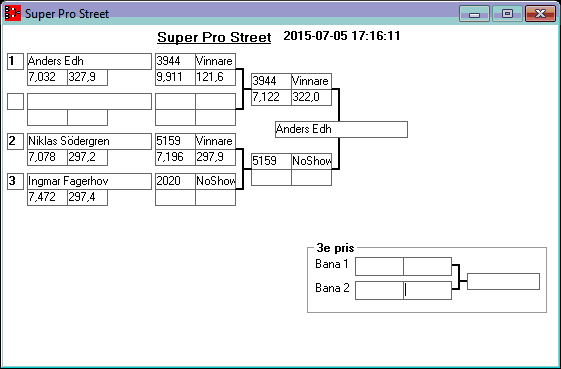Image resolution: width=561 pixels, height=369 pixels.
Task: Select the 3e pris winner field
Action: tap(503, 281)
